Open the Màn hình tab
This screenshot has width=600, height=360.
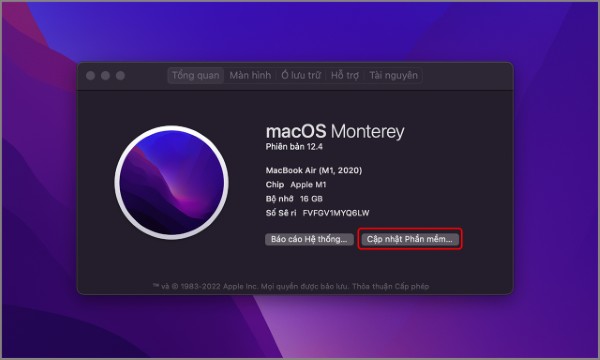click(x=250, y=75)
